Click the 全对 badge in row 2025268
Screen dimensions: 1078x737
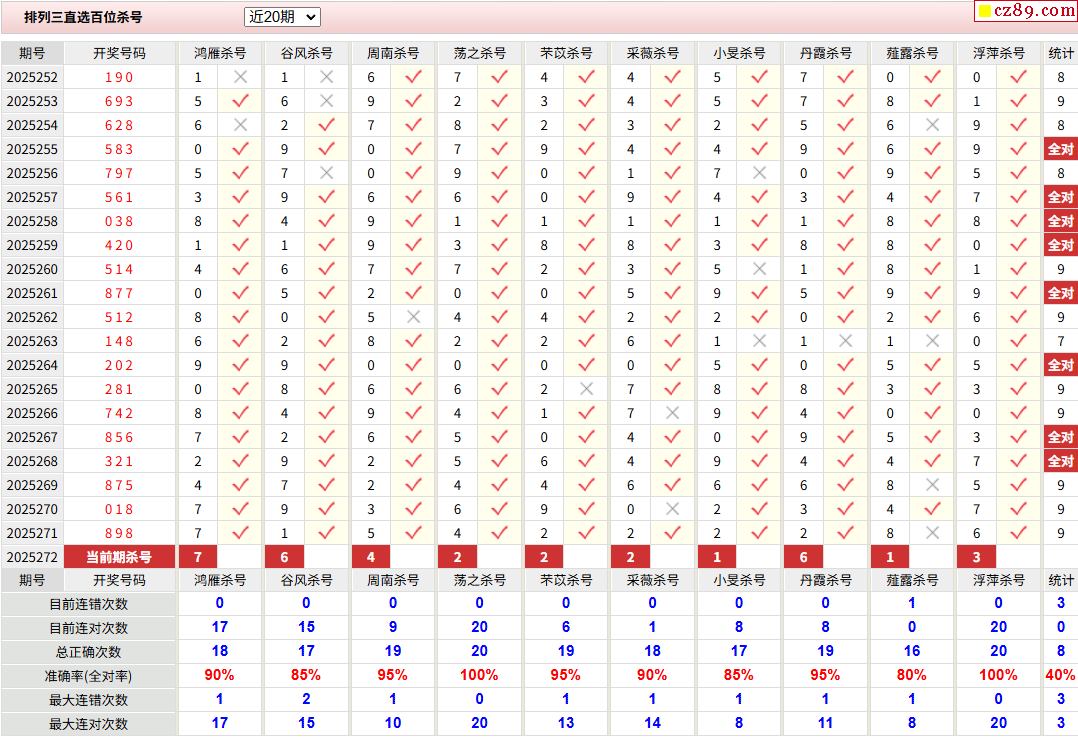tap(1060, 461)
